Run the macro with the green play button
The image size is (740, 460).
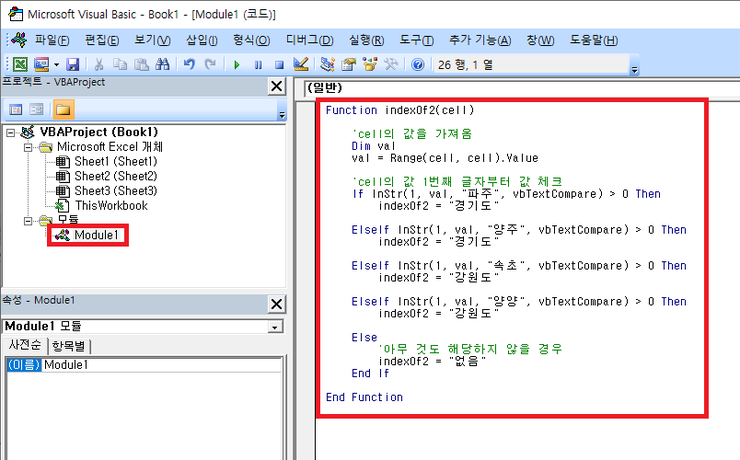click(237, 64)
